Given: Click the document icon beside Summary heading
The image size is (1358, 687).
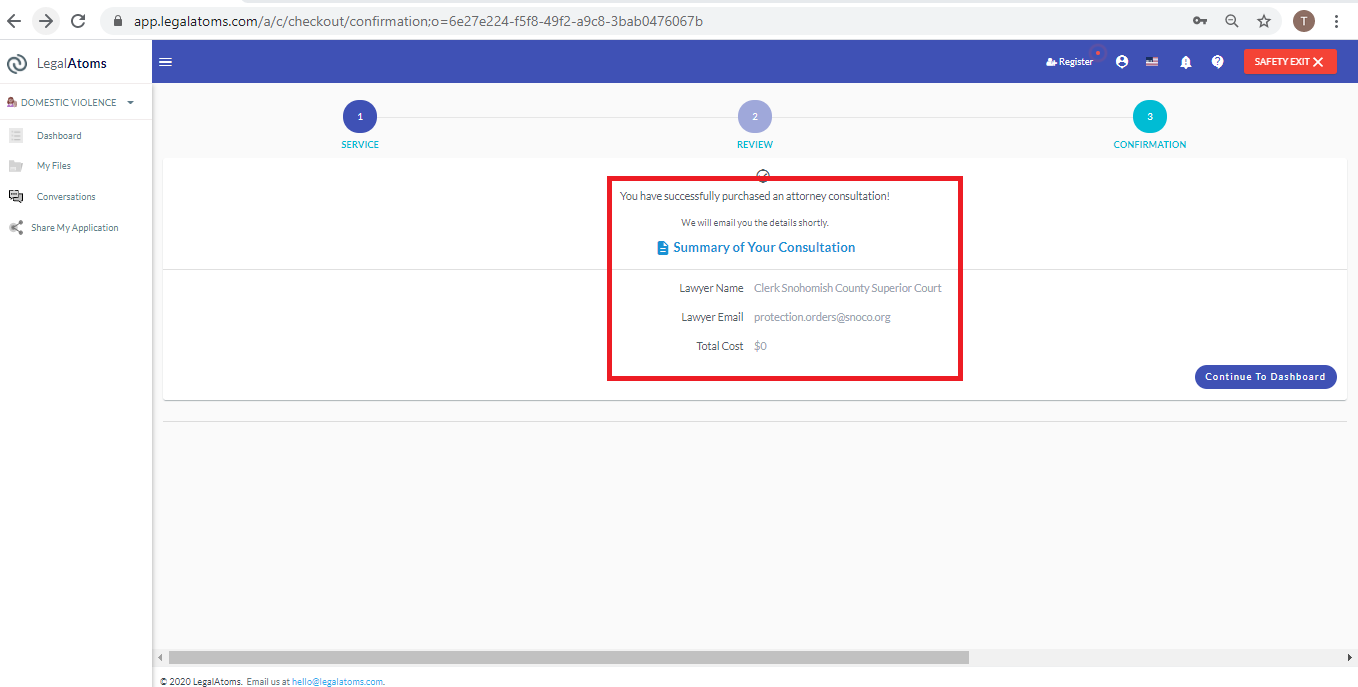Looking at the screenshot, I should [x=662, y=248].
